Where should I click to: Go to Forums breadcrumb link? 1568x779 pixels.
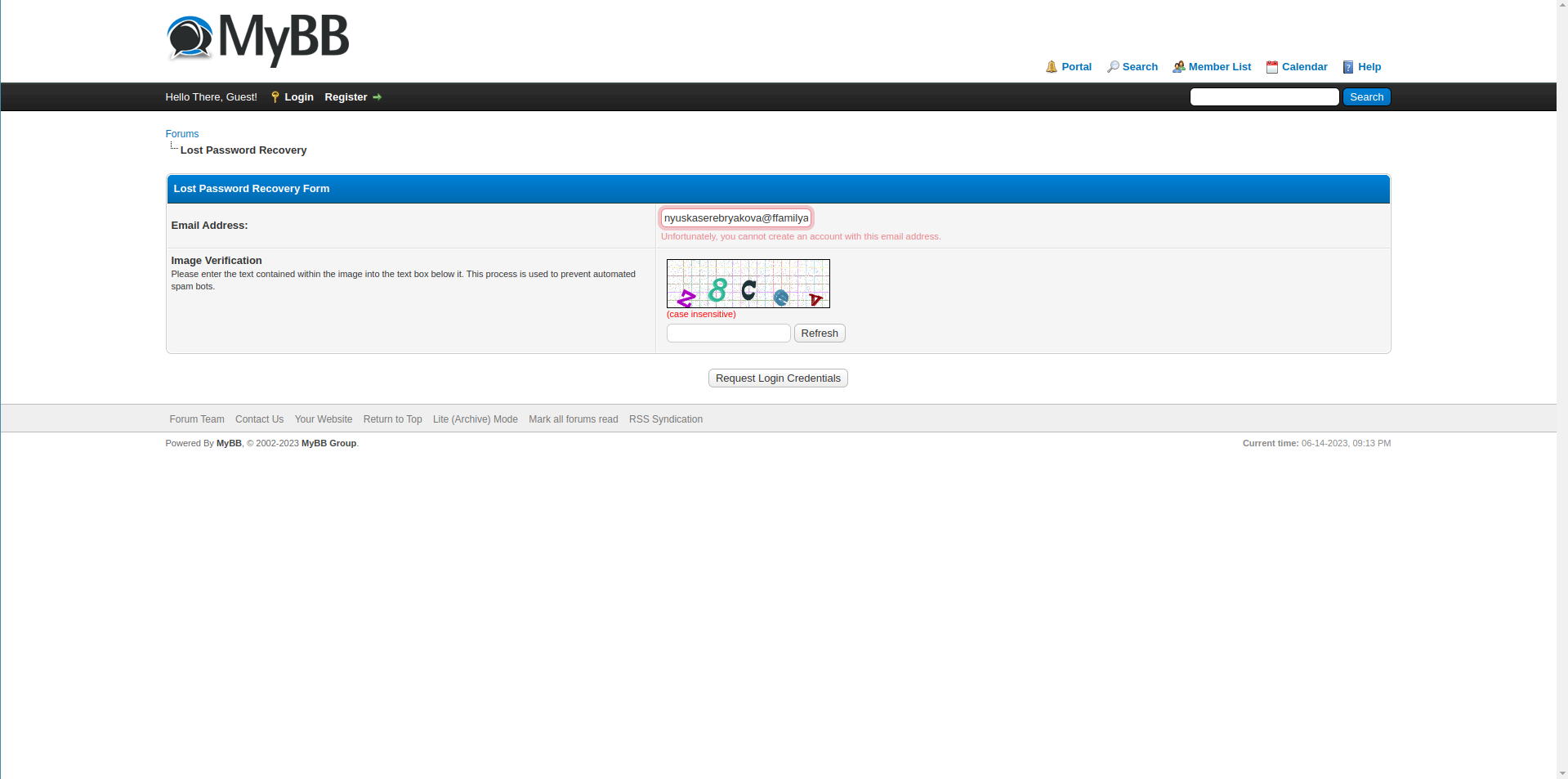click(182, 134)
